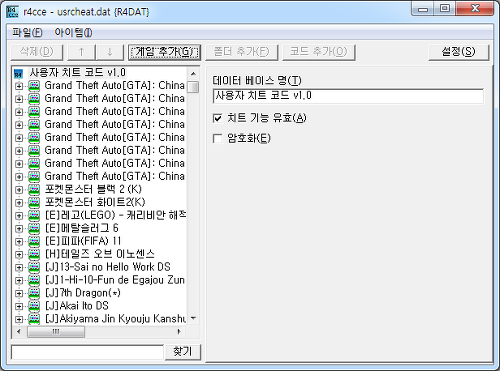Expand the [J]1-Hi-10-Fun de Egajou Zun node
The height and width of the screenshot is (371, 500).
(19, 281)
